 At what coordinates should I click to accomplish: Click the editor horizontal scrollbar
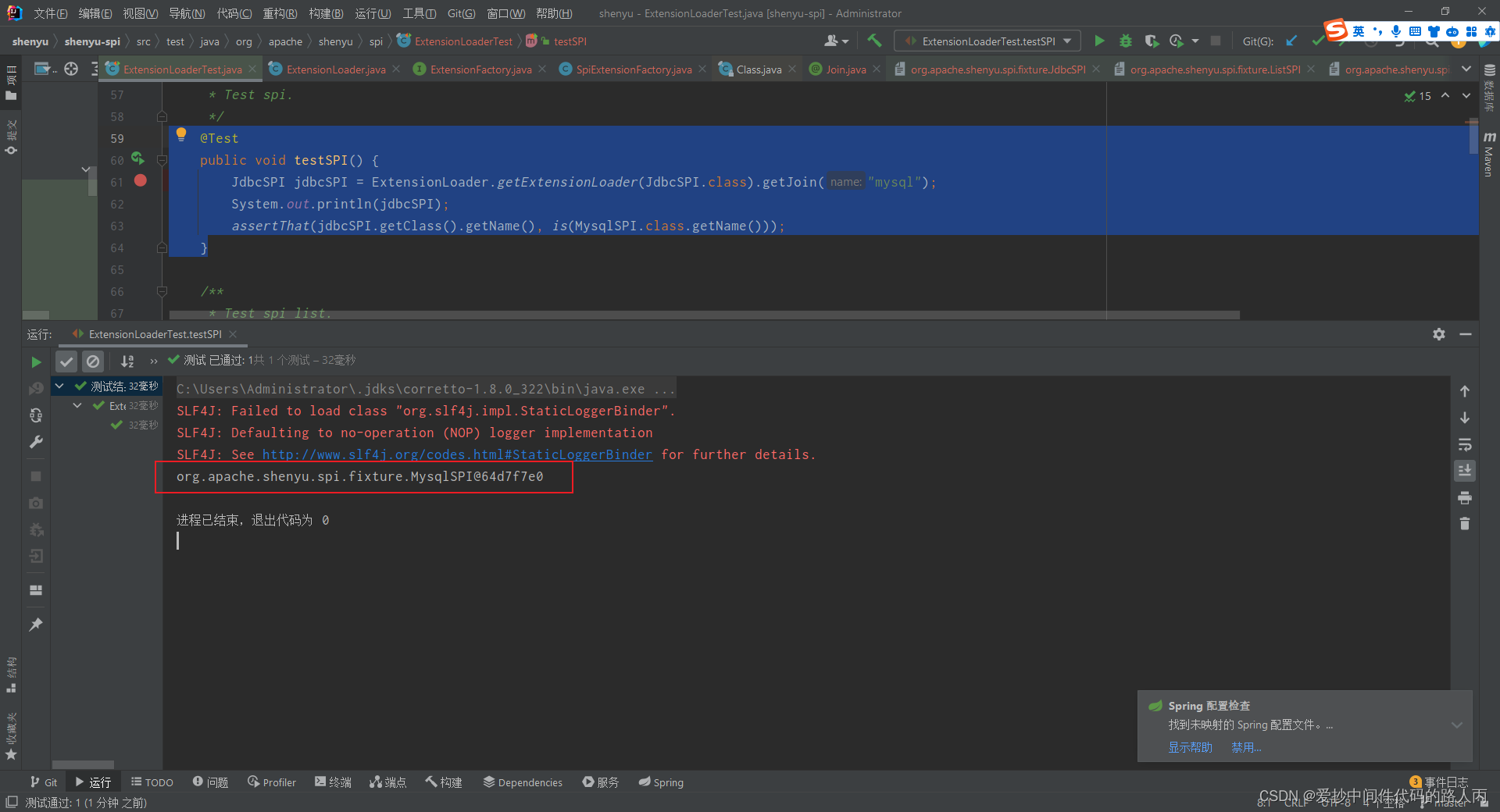(x=705, y=315)
